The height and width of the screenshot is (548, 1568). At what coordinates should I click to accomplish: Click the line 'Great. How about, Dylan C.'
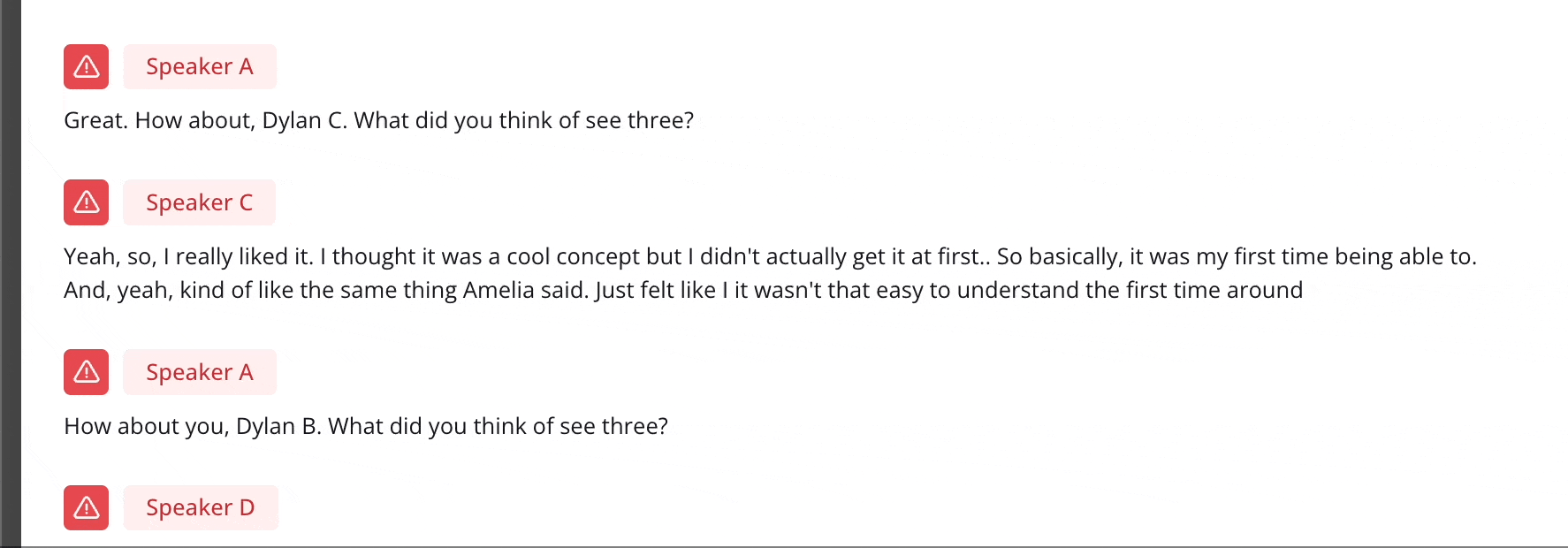click(379, 120)
